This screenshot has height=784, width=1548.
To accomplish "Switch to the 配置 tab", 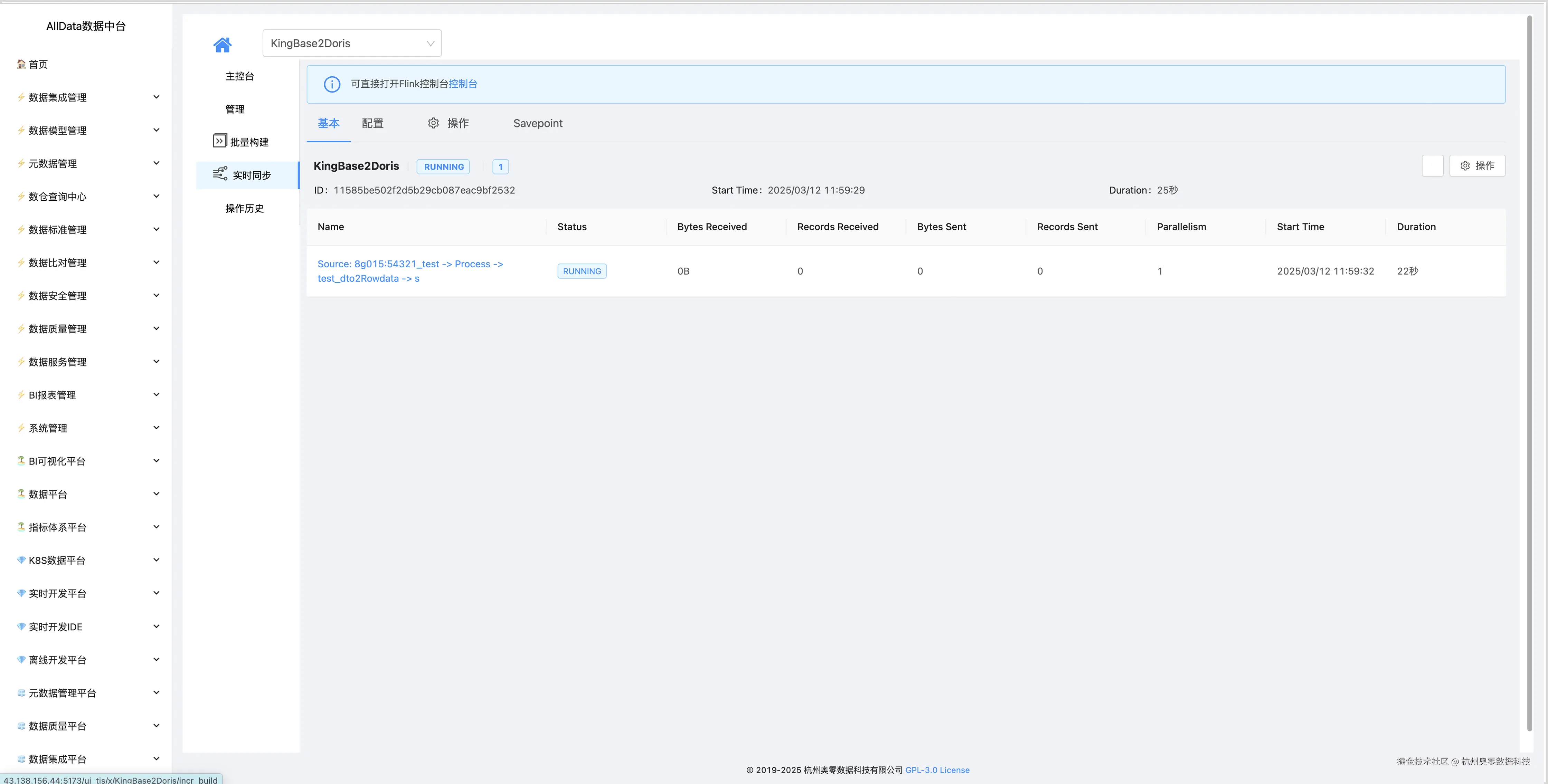I will [x=372, y=123].
